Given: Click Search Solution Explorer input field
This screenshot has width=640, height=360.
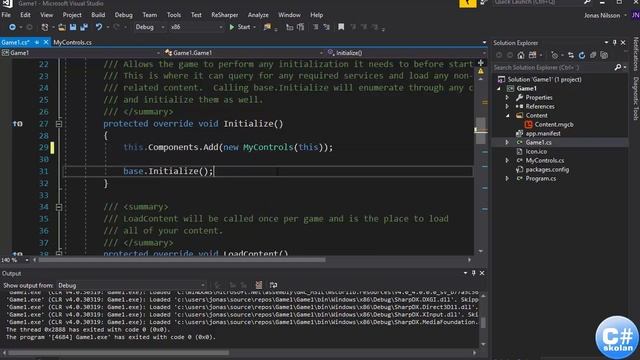Looking at the screenshot, I should coord(553,67).
